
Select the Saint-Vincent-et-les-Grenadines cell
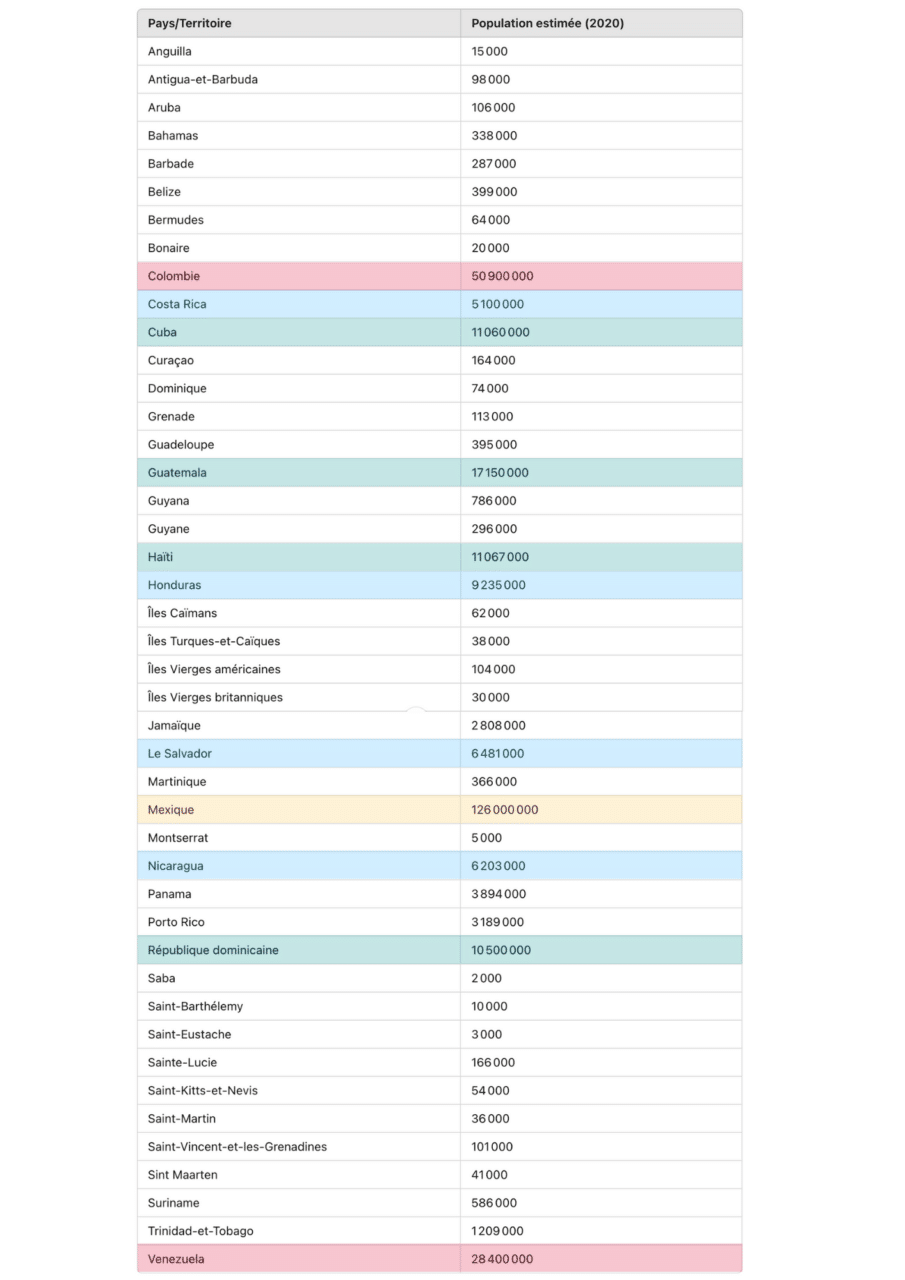(237, 1147)
